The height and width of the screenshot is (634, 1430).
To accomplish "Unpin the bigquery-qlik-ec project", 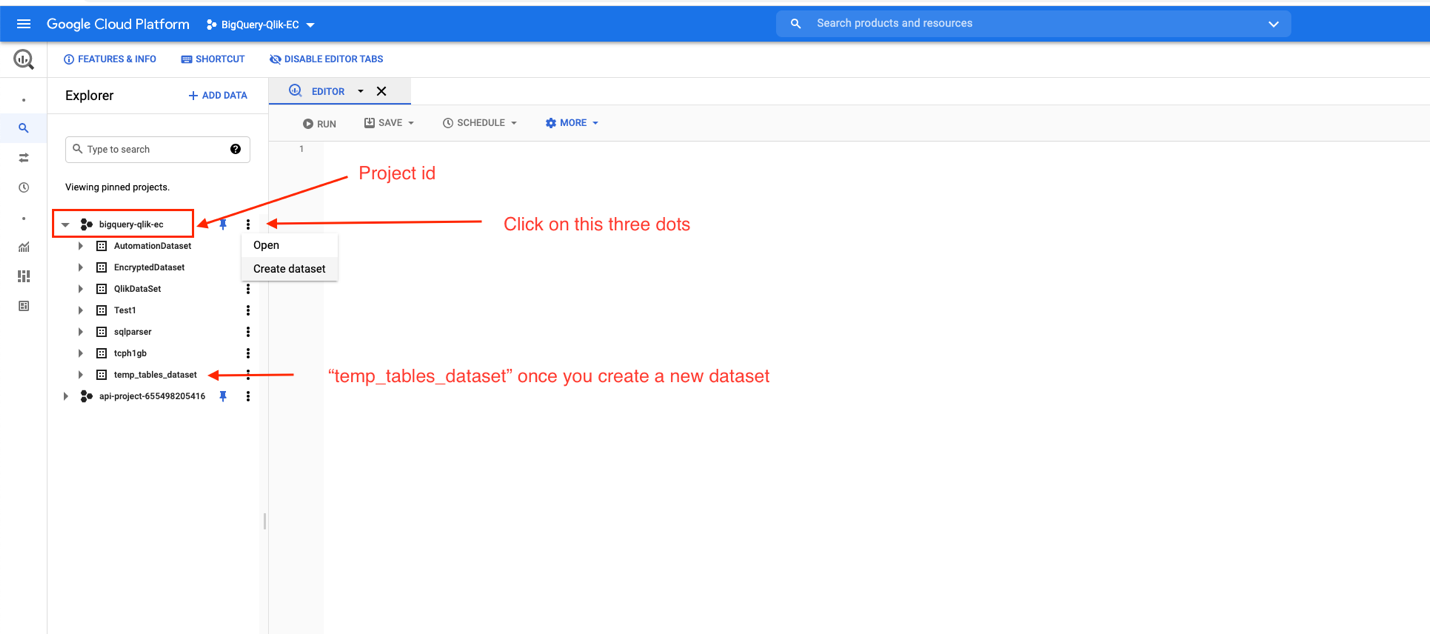I will [223, 224].
